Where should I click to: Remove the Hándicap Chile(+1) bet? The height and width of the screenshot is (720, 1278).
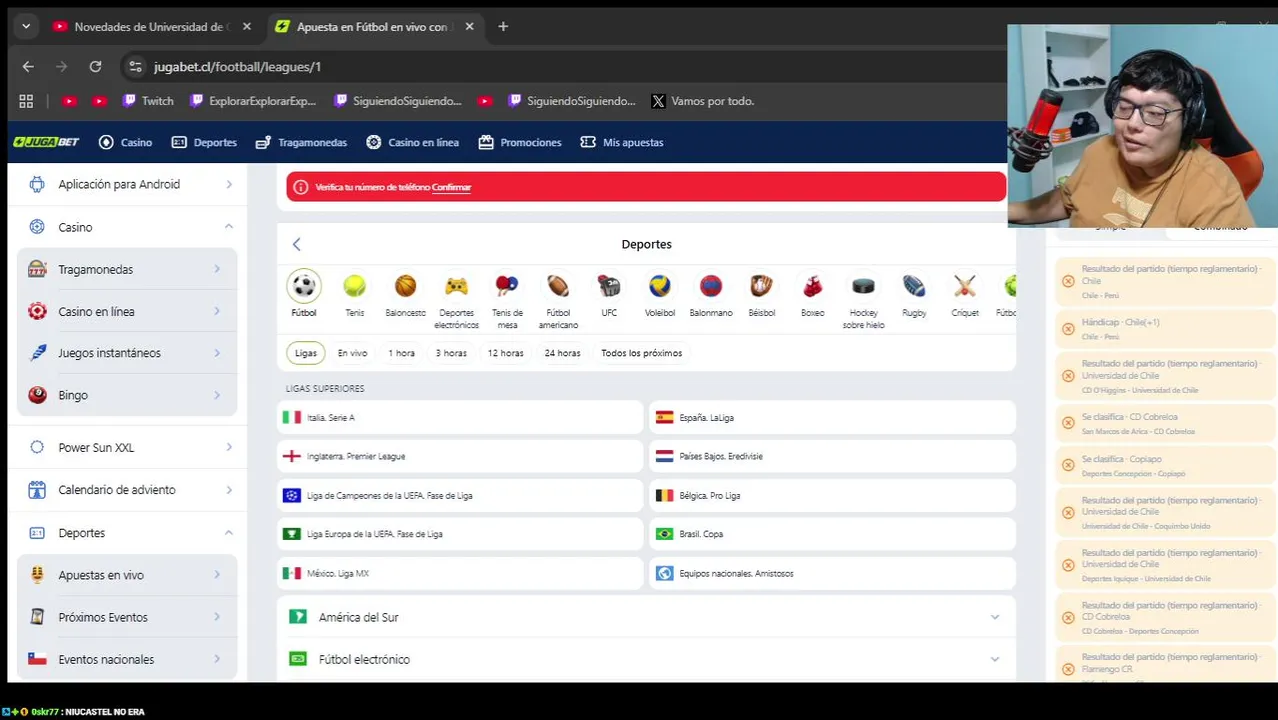(1068, 328)
